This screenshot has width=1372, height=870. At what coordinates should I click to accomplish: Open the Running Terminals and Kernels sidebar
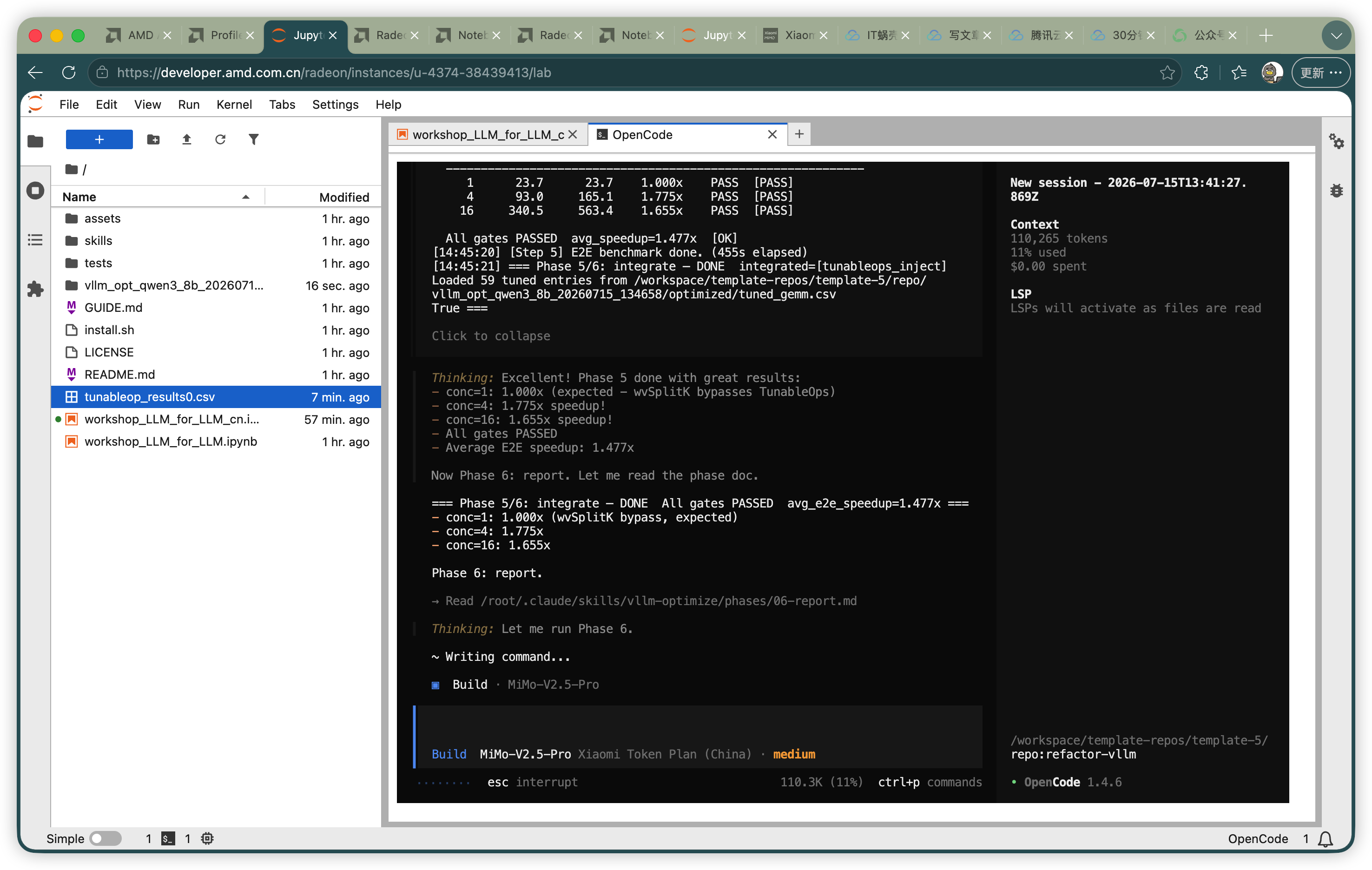[x=35, y=190]
